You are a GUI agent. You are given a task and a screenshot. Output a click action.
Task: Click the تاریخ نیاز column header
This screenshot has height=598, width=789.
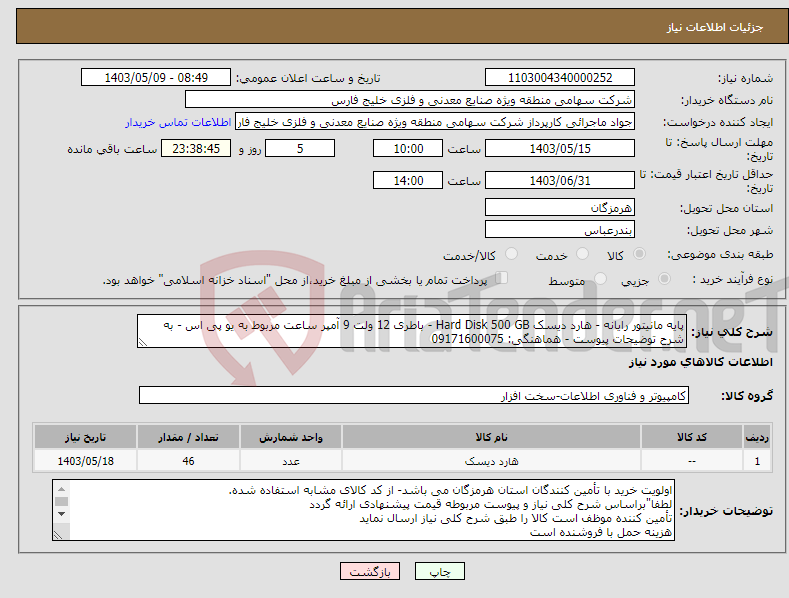(86, 437)
